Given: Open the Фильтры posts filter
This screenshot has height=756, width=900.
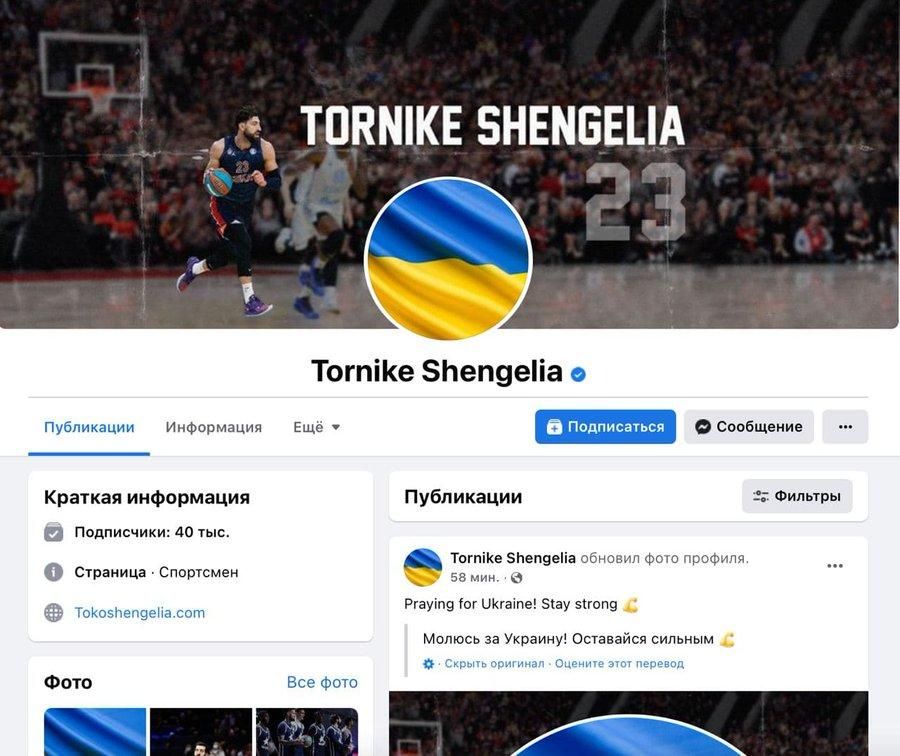Looking at the screenshot, I should coord(797,496).
